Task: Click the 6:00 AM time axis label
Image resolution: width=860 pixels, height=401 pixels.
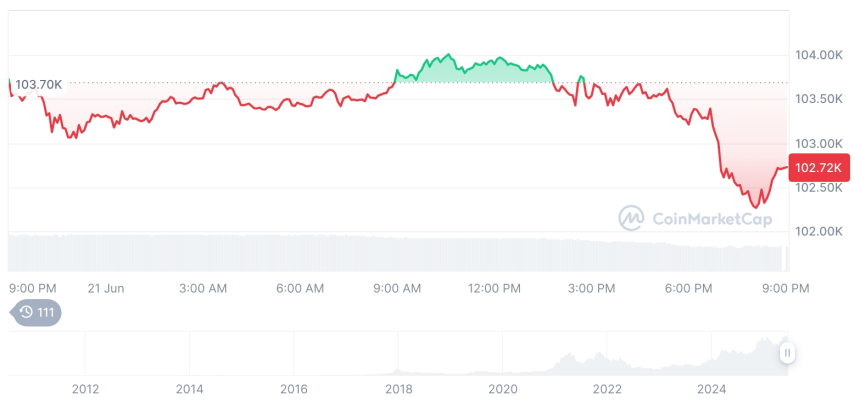Action: pyautogui.click(x=300, y=288)
